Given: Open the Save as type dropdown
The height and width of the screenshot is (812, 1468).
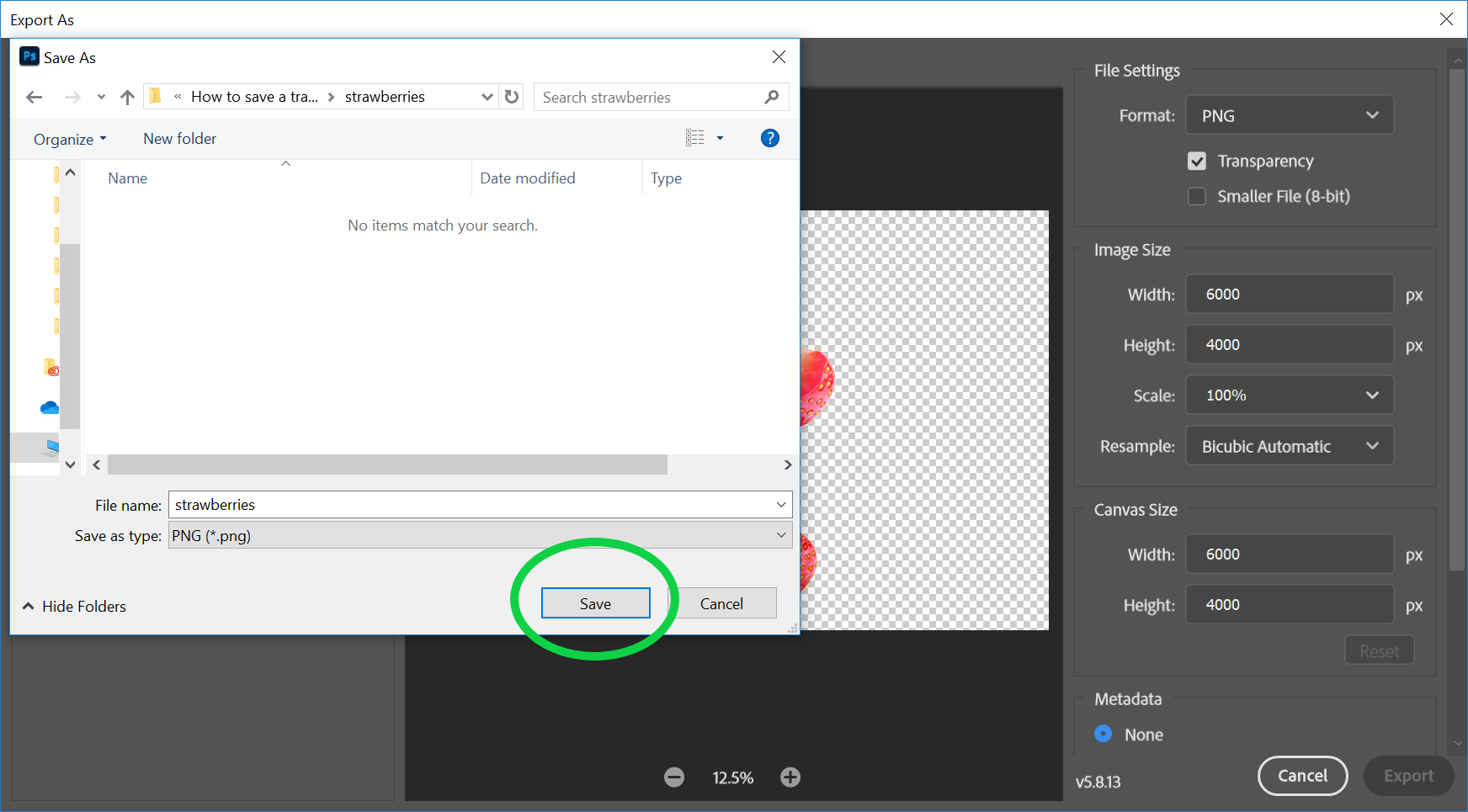Looking at the screenshot, I should click(481, 535).
